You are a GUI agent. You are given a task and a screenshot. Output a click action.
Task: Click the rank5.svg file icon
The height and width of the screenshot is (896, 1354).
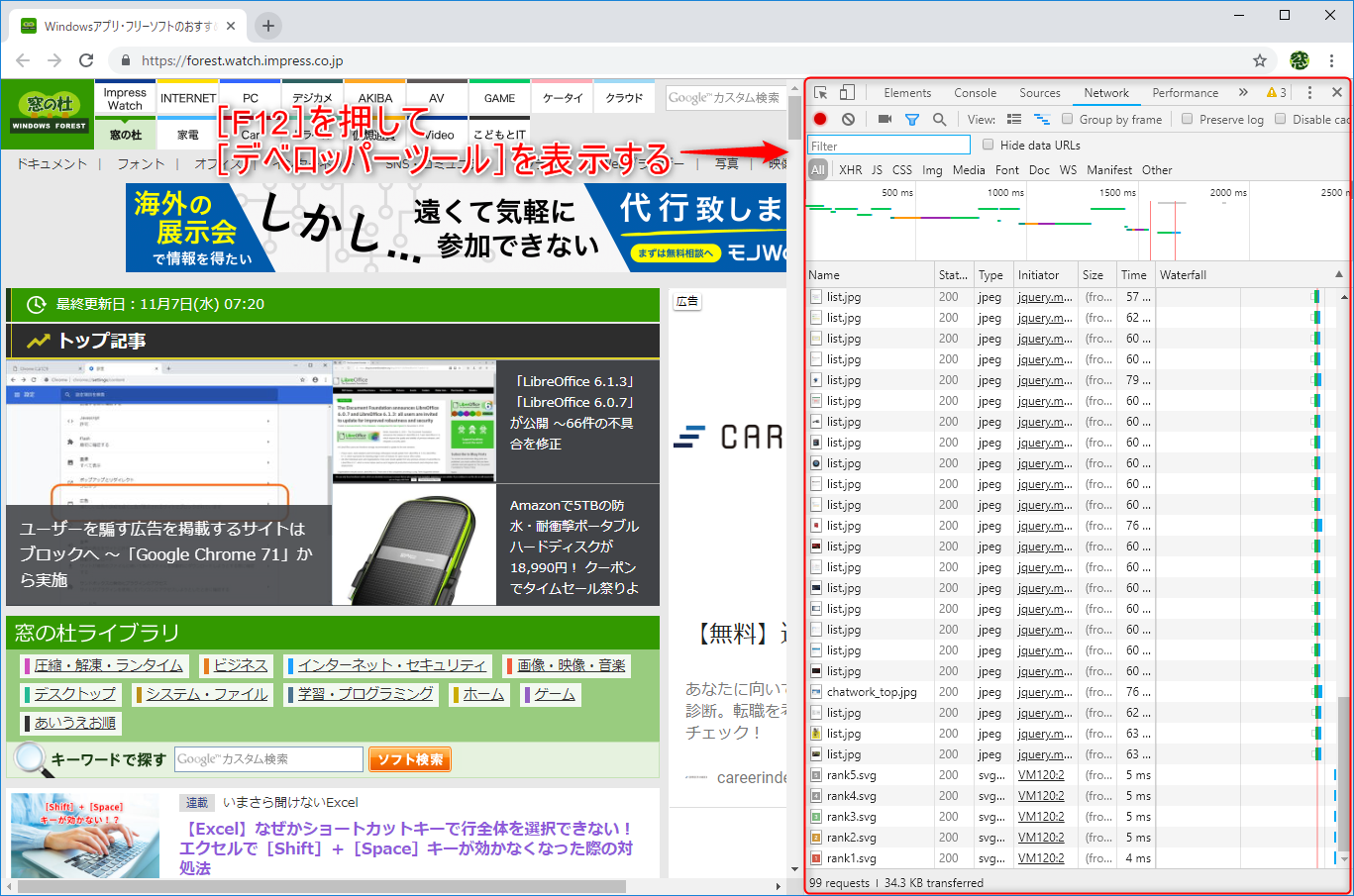(x=816, y=775)
